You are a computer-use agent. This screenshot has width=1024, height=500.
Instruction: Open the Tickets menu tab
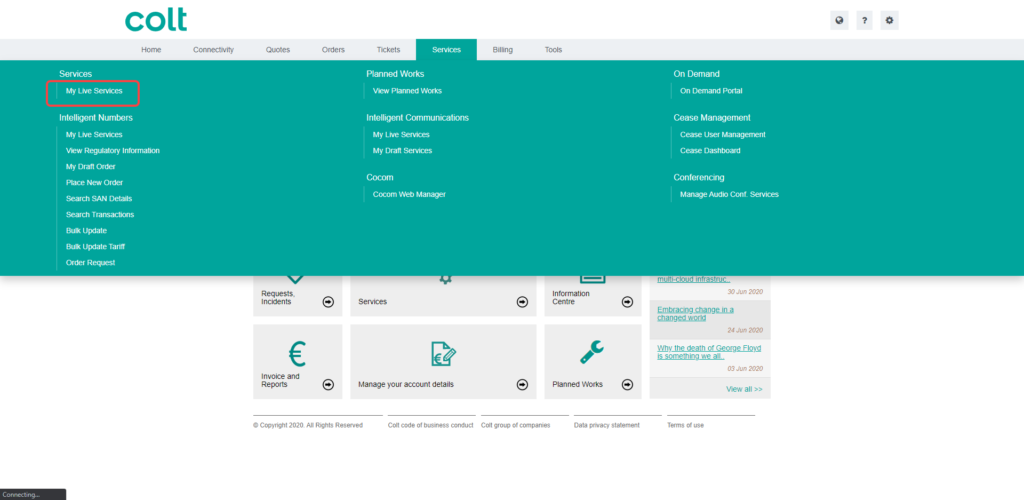[388, 50]
